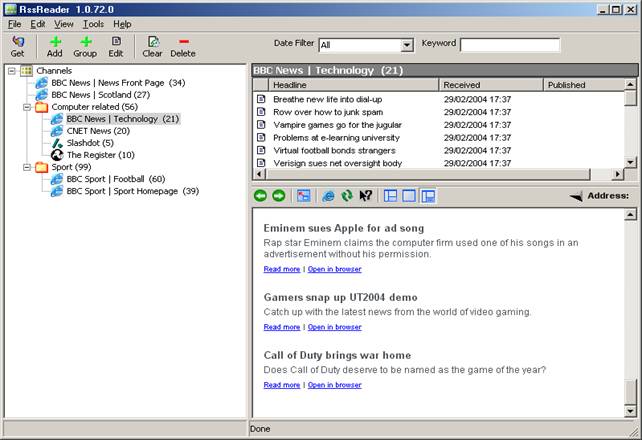Click the Edit channel icon

(116, 42)
